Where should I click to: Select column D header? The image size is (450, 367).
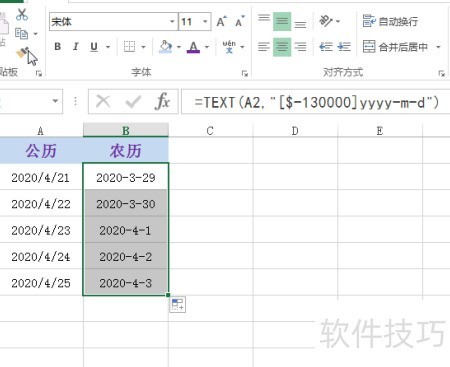click(x=295, y=131)
